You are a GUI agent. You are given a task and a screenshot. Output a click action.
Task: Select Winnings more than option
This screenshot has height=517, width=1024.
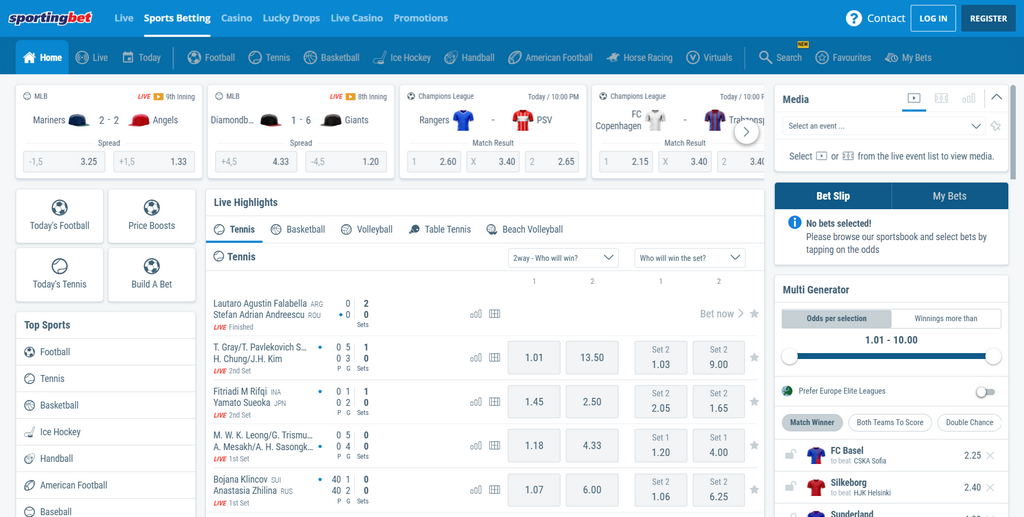947,318
